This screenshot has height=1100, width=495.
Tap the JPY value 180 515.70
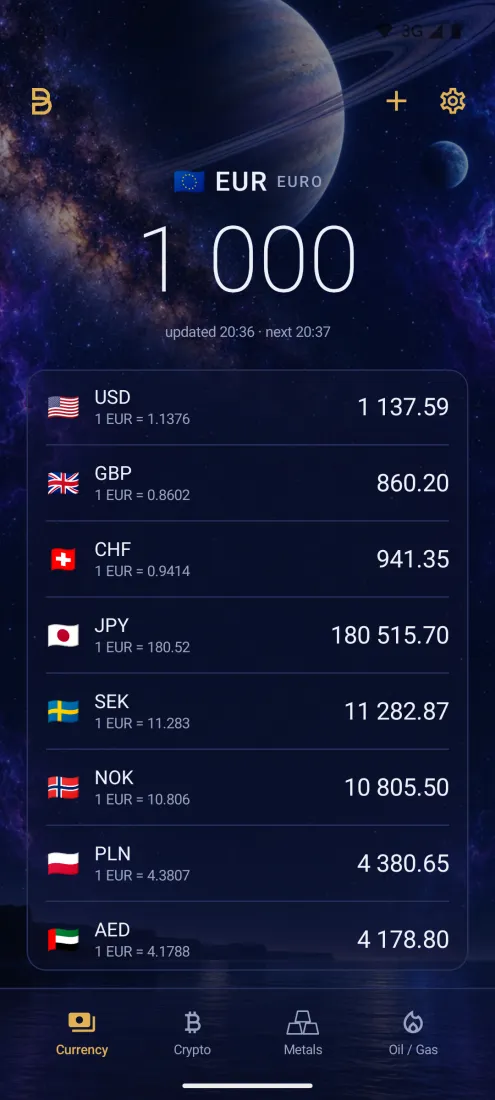tap(390, 636)
